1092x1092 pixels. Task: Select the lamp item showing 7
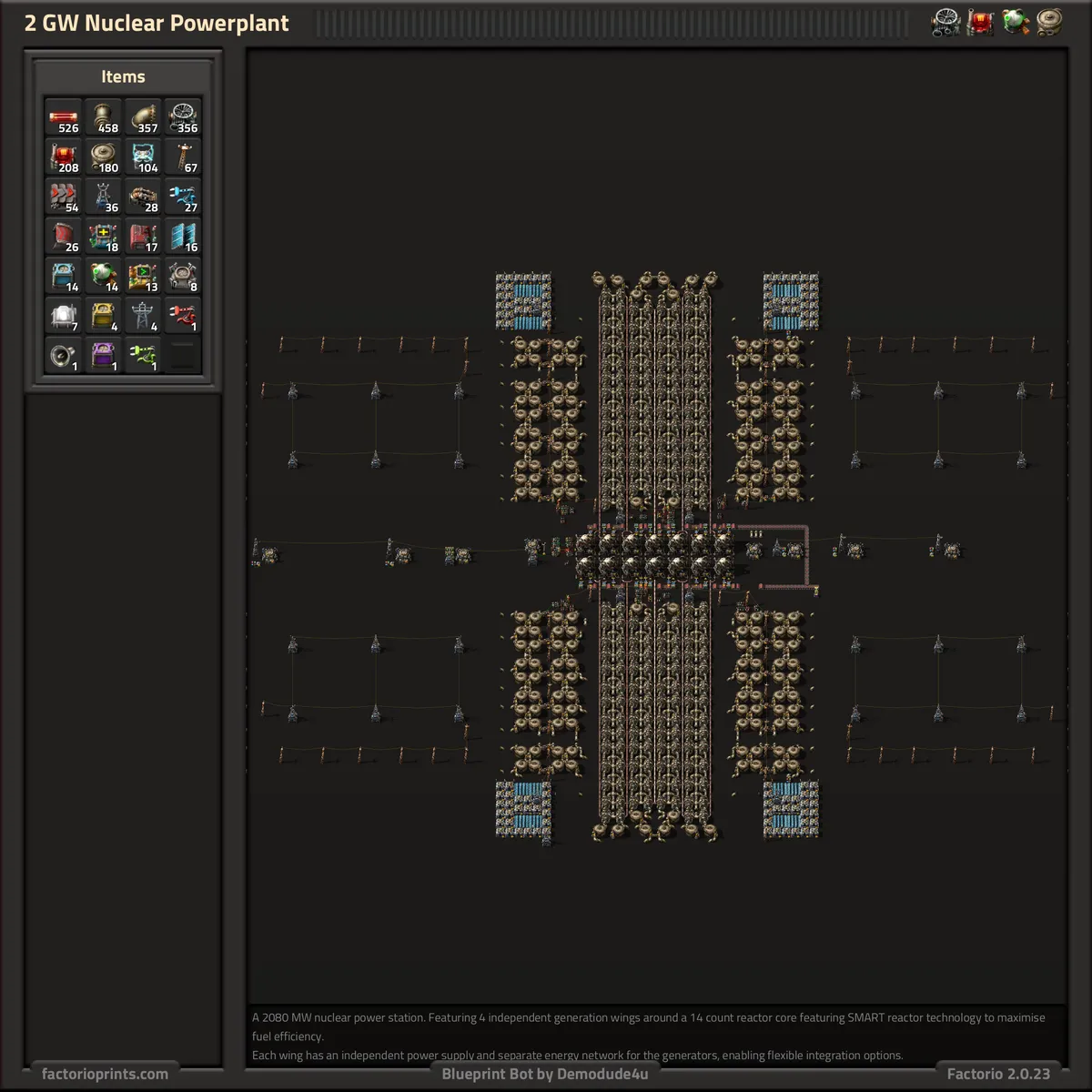pos(63,317)
